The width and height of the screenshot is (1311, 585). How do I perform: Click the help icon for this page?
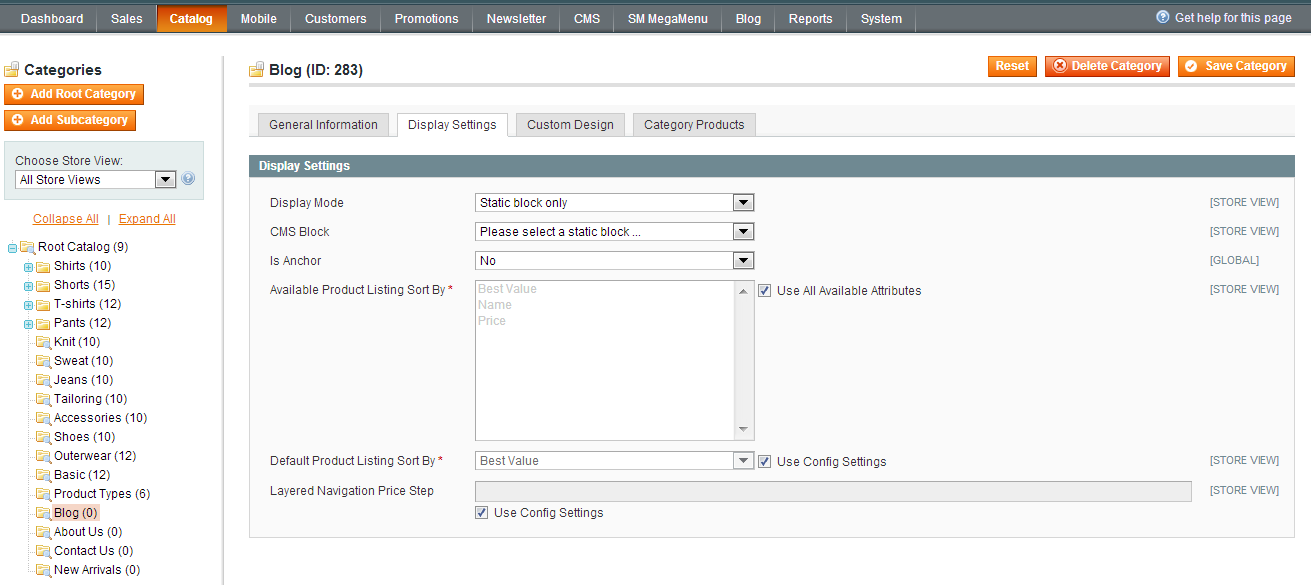tap(1163, 17)
